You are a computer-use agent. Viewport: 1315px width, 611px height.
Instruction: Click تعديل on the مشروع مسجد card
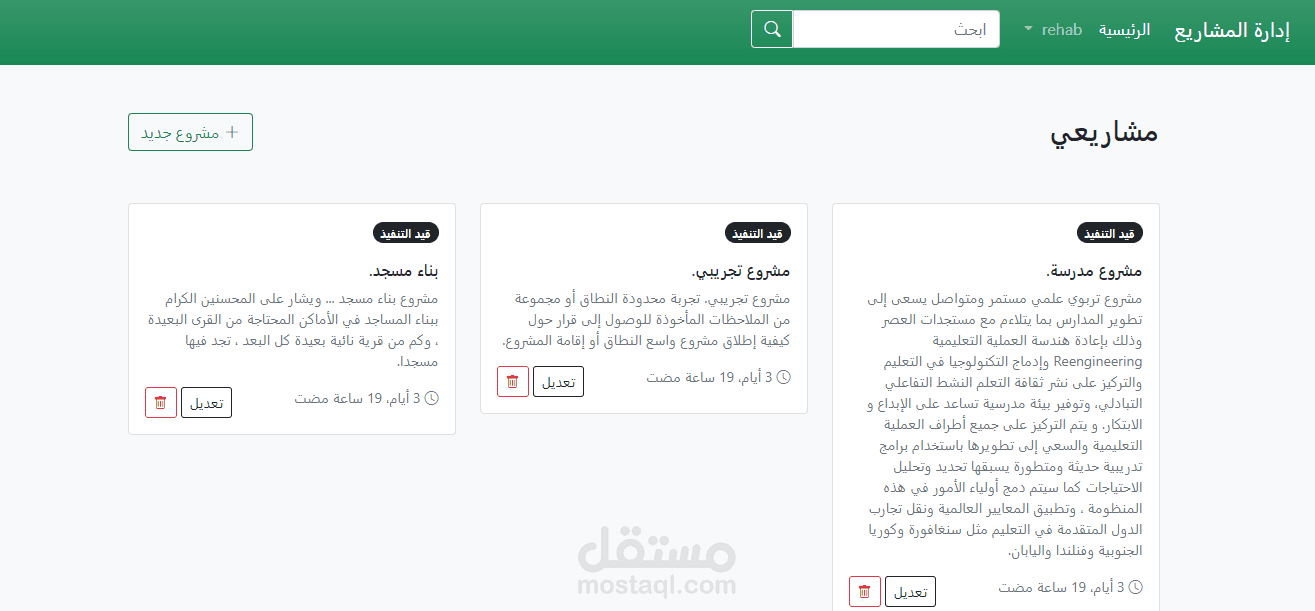point(206,402)
